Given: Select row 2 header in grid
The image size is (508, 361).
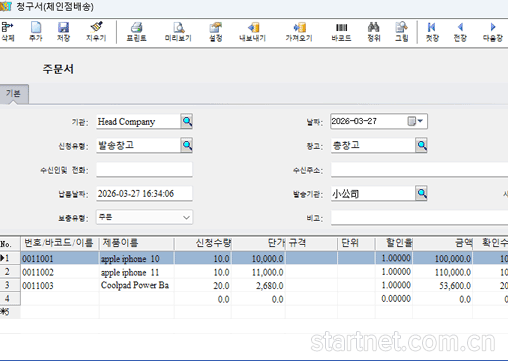Looking at the screenshot, I should click(x=10, y=272).
